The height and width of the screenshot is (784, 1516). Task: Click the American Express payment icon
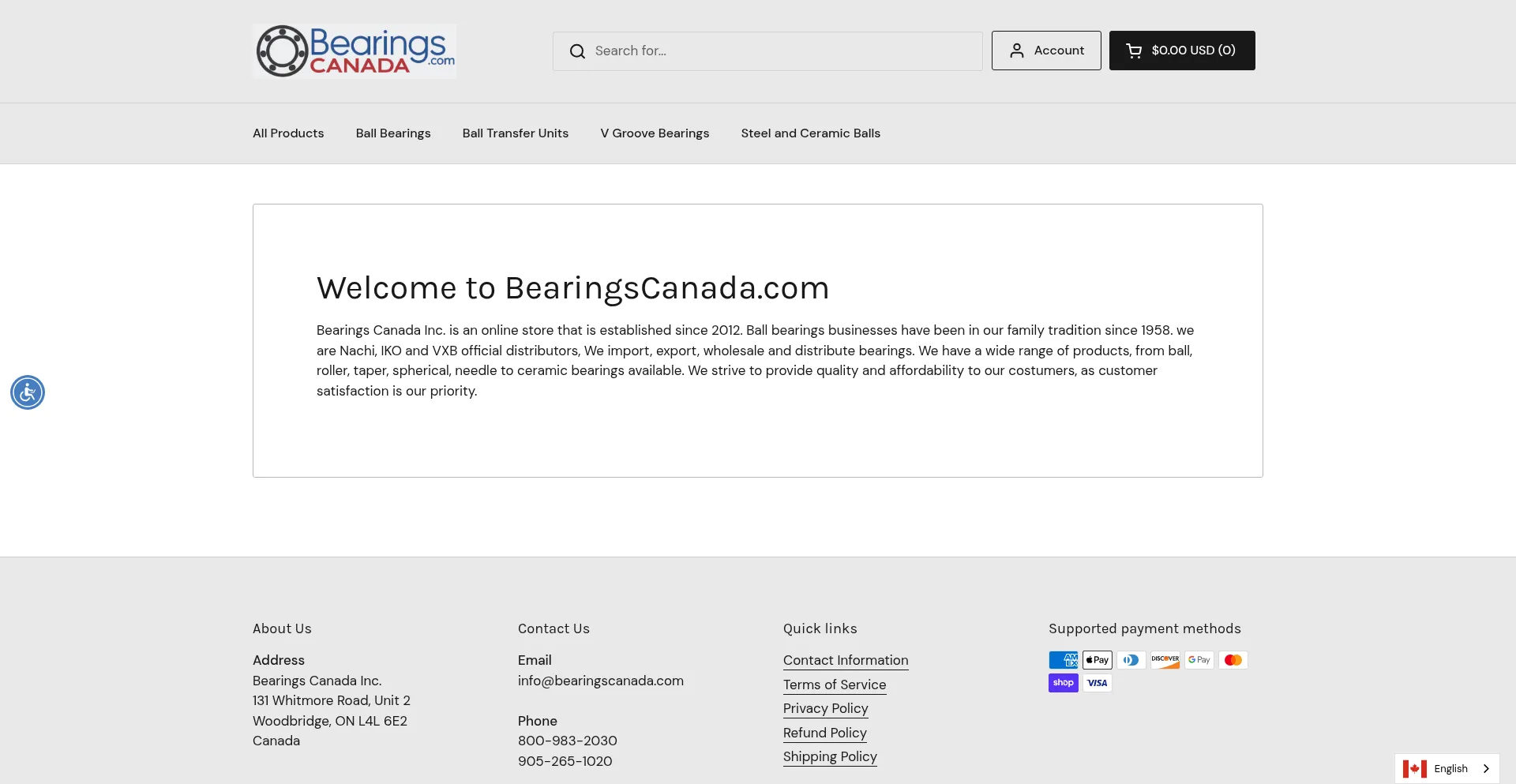click(1063, 660)
